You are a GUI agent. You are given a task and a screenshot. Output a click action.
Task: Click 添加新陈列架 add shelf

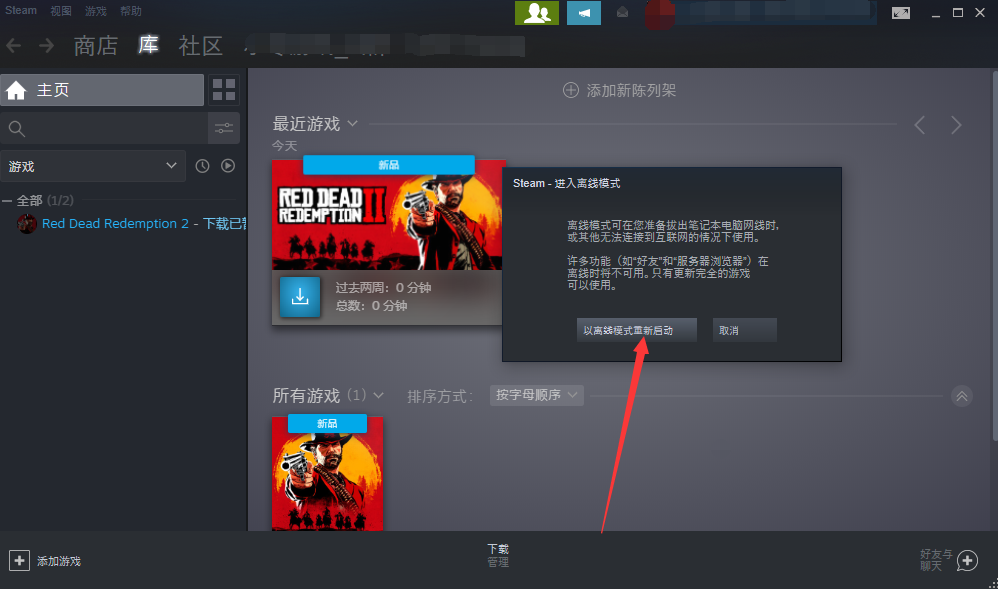point(619,90)
